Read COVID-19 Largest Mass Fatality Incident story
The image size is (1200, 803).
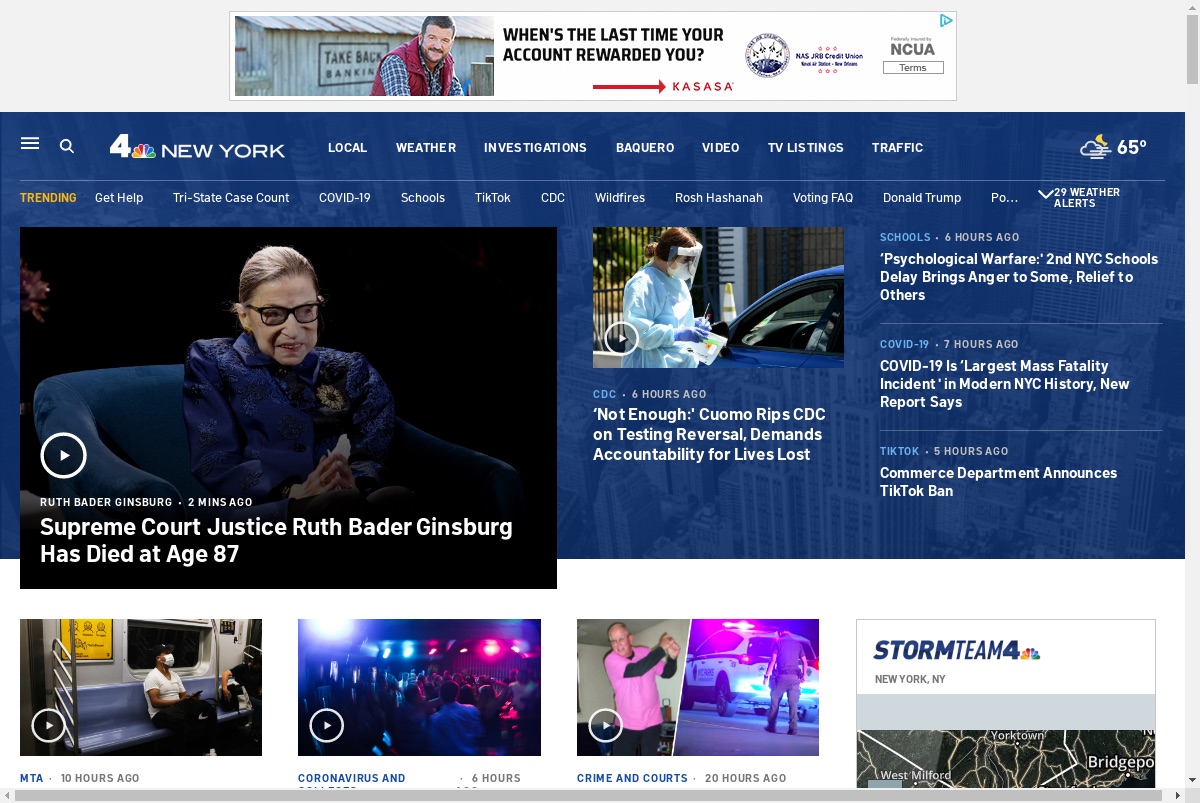pyautogui.click(x=1005, y=384)
